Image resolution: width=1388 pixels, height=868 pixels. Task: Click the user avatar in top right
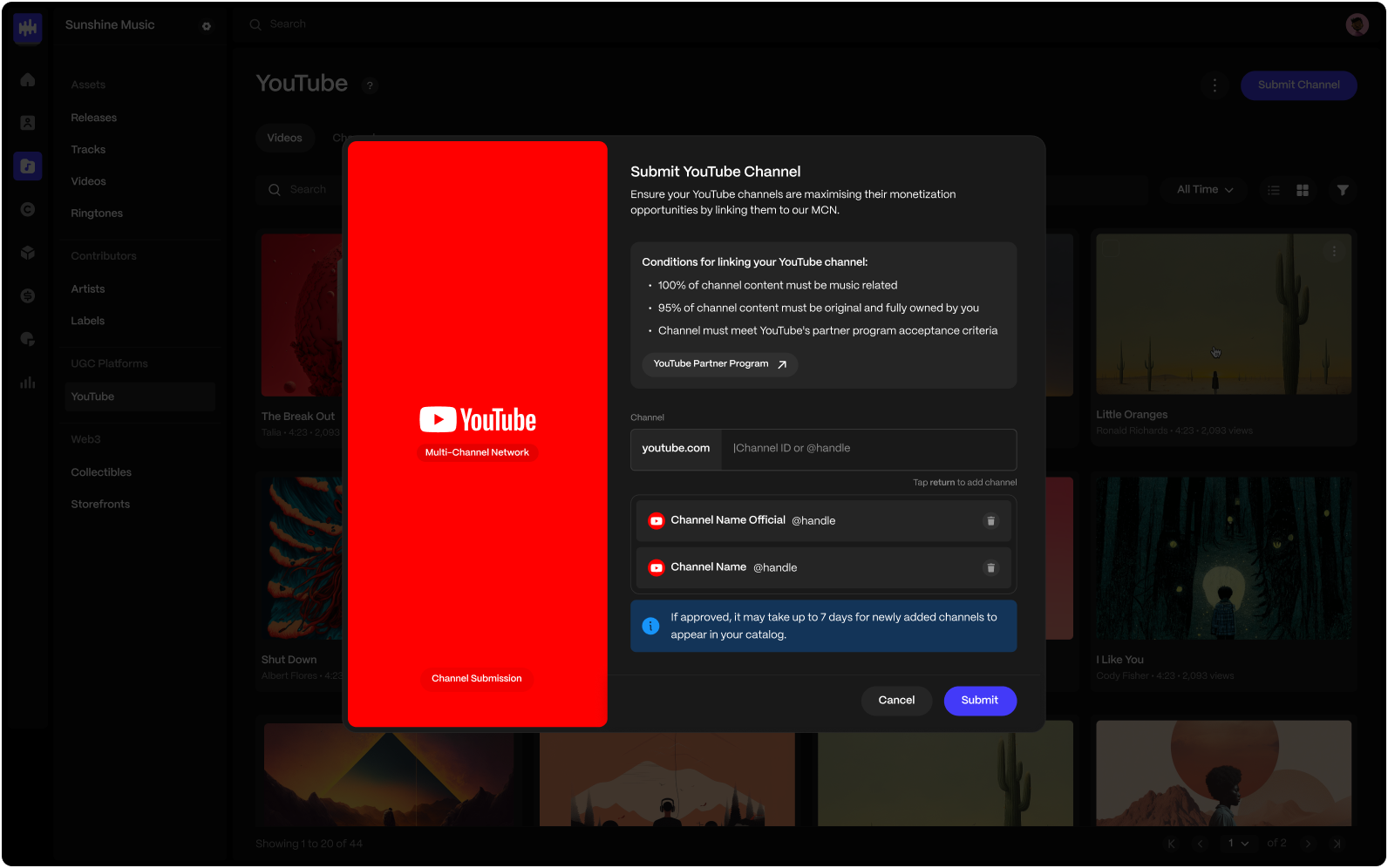point(1357,24)
